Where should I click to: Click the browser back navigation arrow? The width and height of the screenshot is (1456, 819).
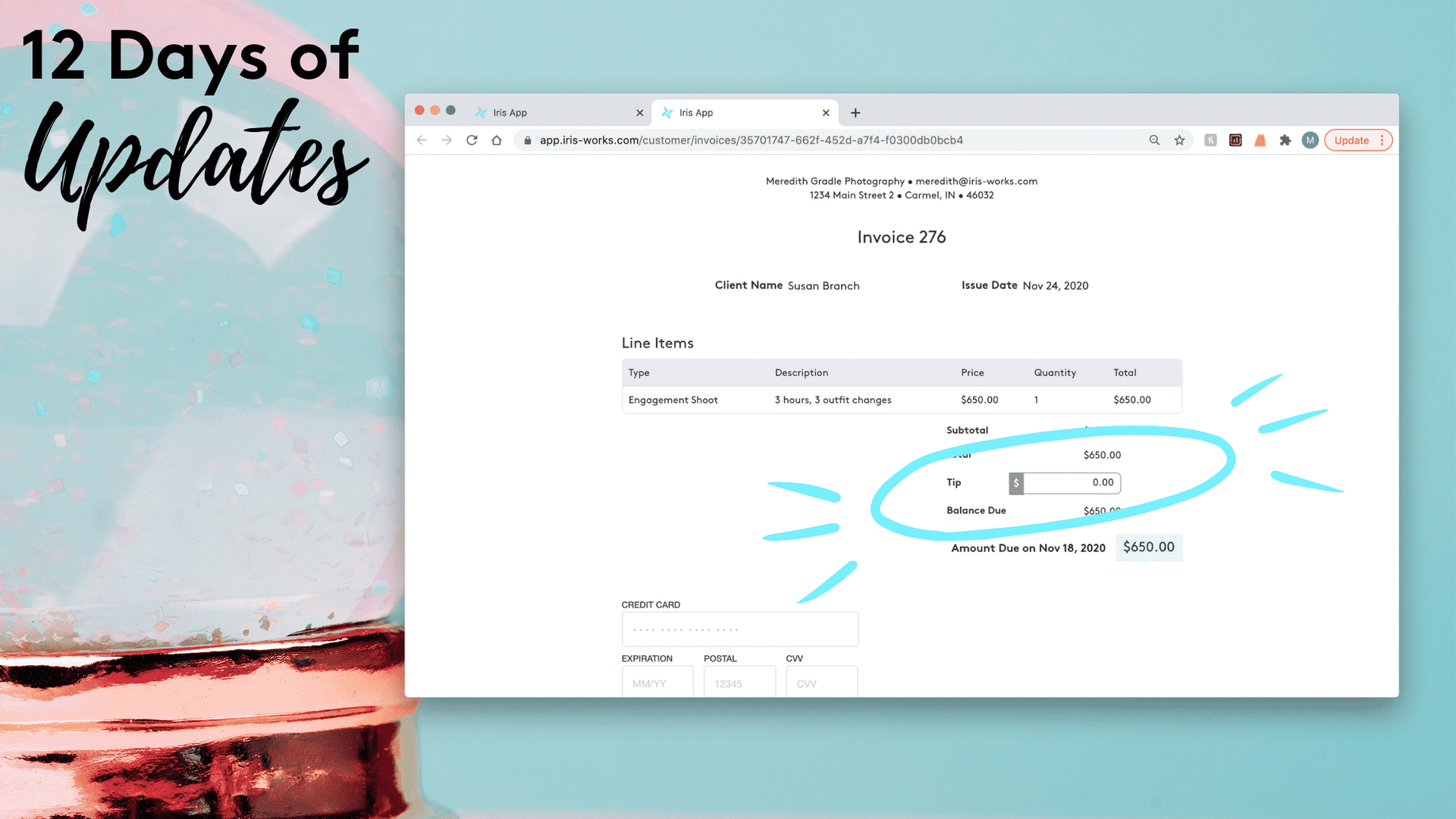click(423, 140)
